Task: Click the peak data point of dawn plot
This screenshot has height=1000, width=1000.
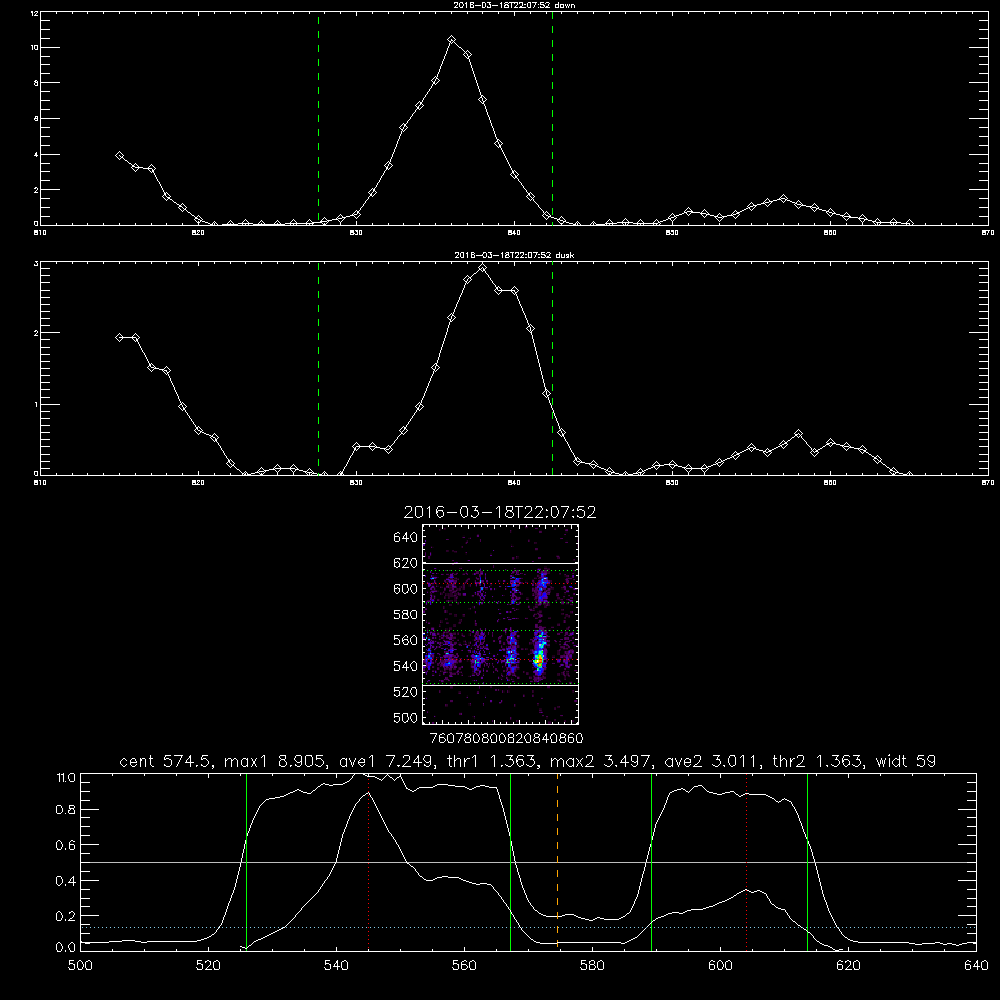Action: coord(452,40)
